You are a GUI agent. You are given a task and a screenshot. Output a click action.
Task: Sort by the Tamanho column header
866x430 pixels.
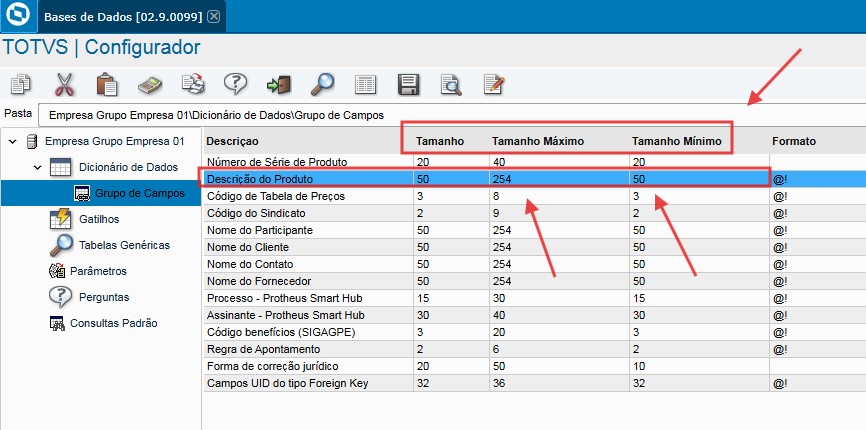[440, 141]
